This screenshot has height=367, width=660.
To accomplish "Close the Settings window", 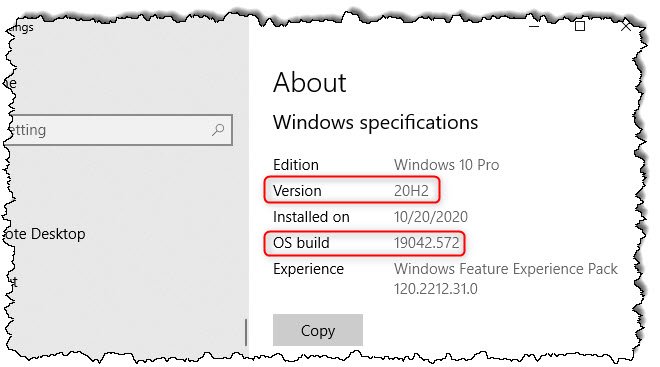I will (626, 26).
